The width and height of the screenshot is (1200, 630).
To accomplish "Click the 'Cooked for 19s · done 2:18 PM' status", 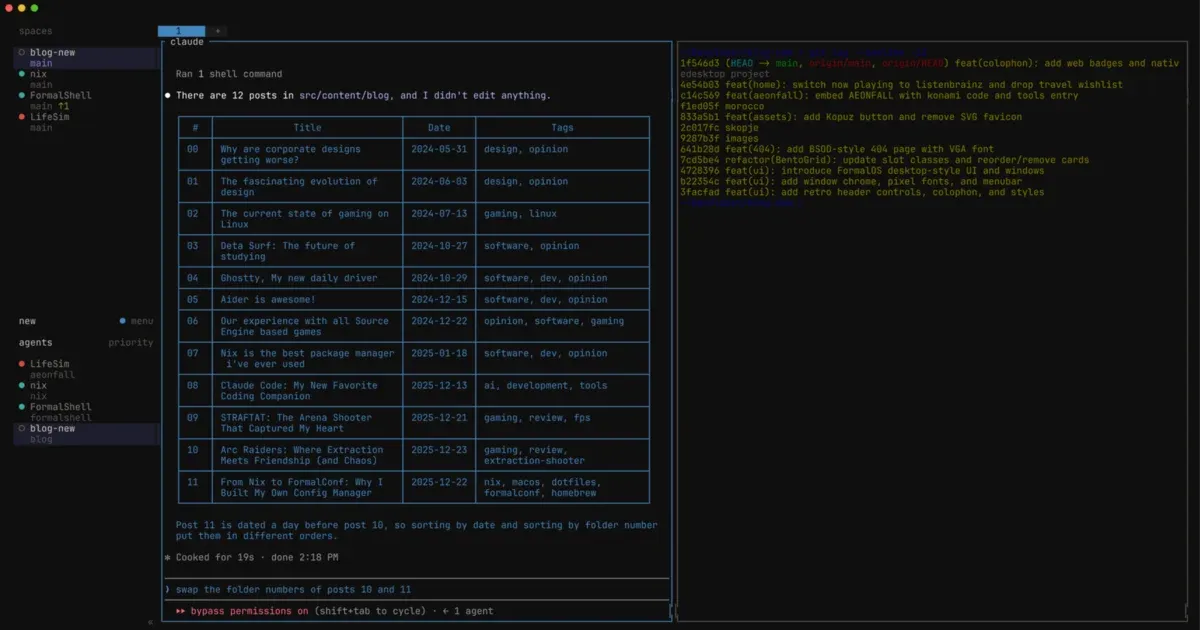I will (x=257, y=557).
